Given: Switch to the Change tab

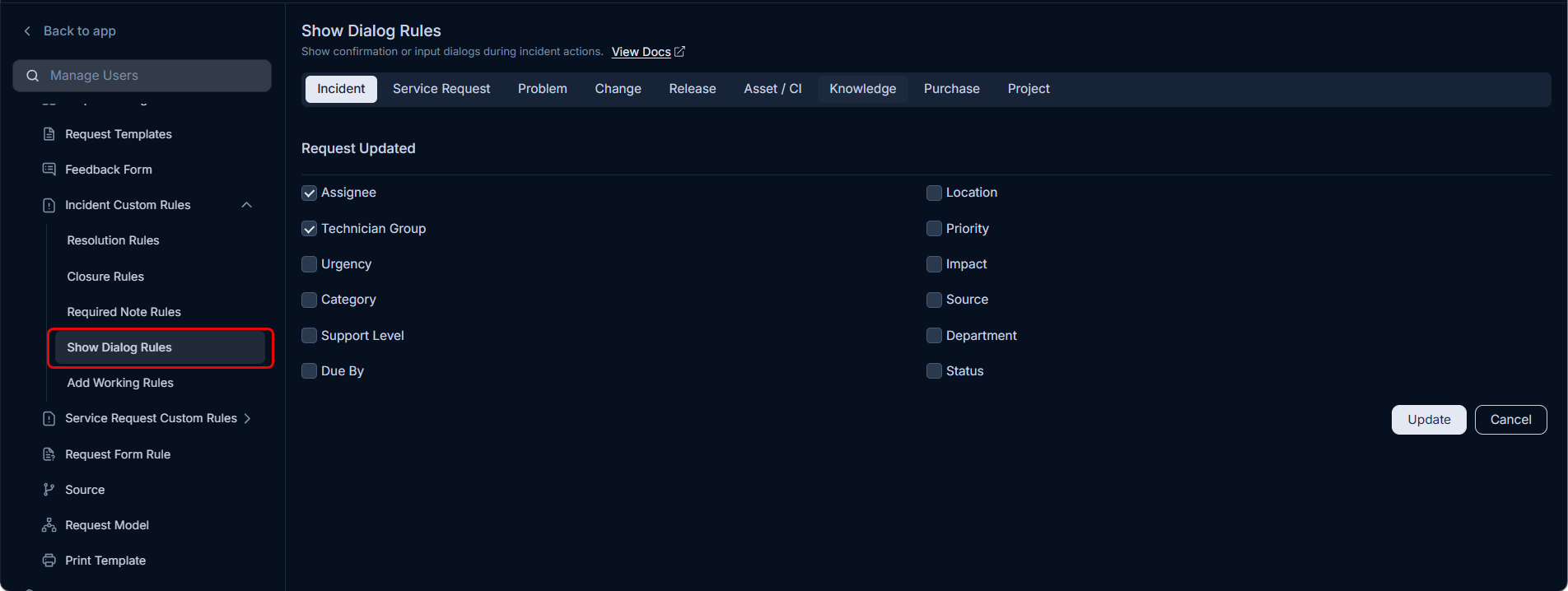Looking at the screenshot, I should coord(618,89).
